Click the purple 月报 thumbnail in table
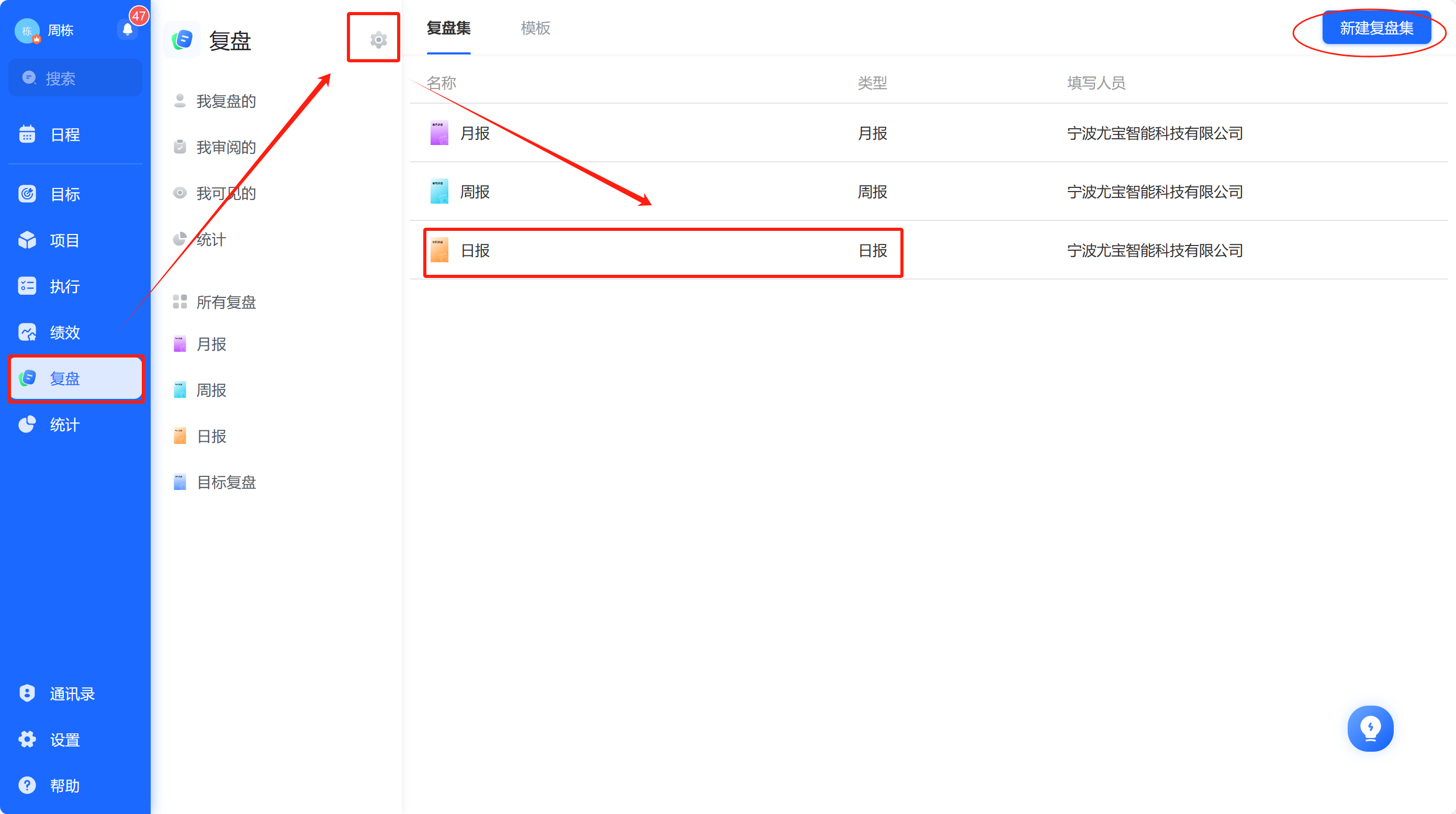The image size is (1456, 814). 439,133
